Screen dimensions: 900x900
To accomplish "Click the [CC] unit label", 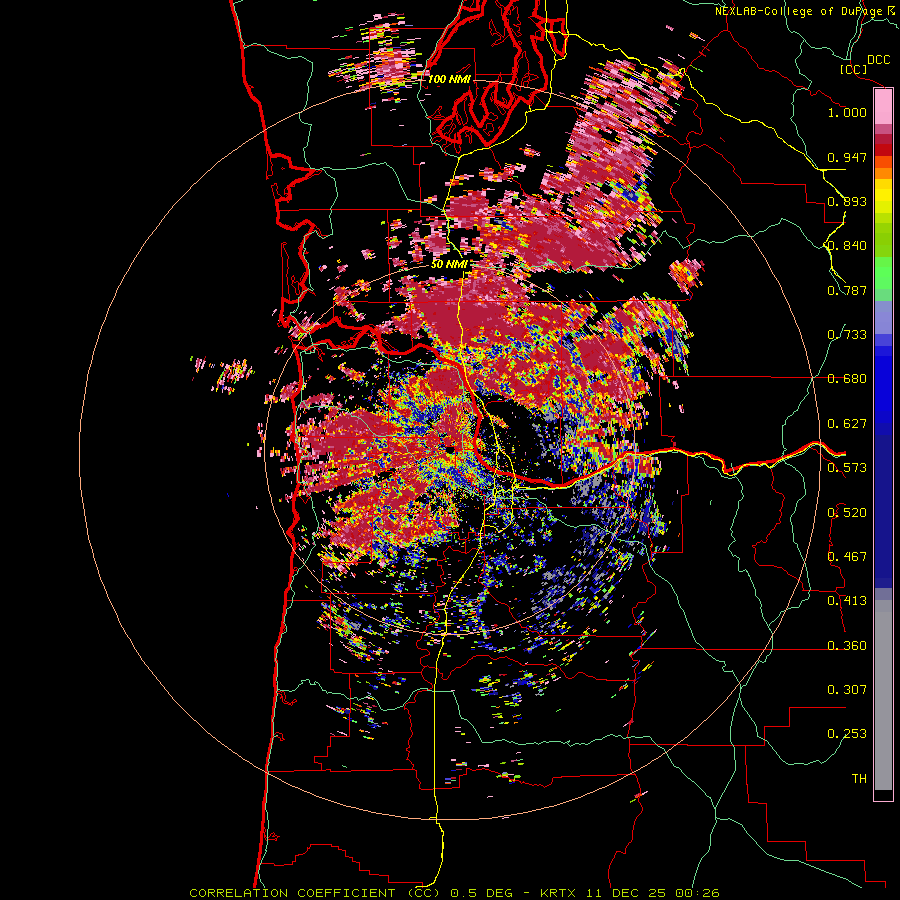I will coord(853,69).
